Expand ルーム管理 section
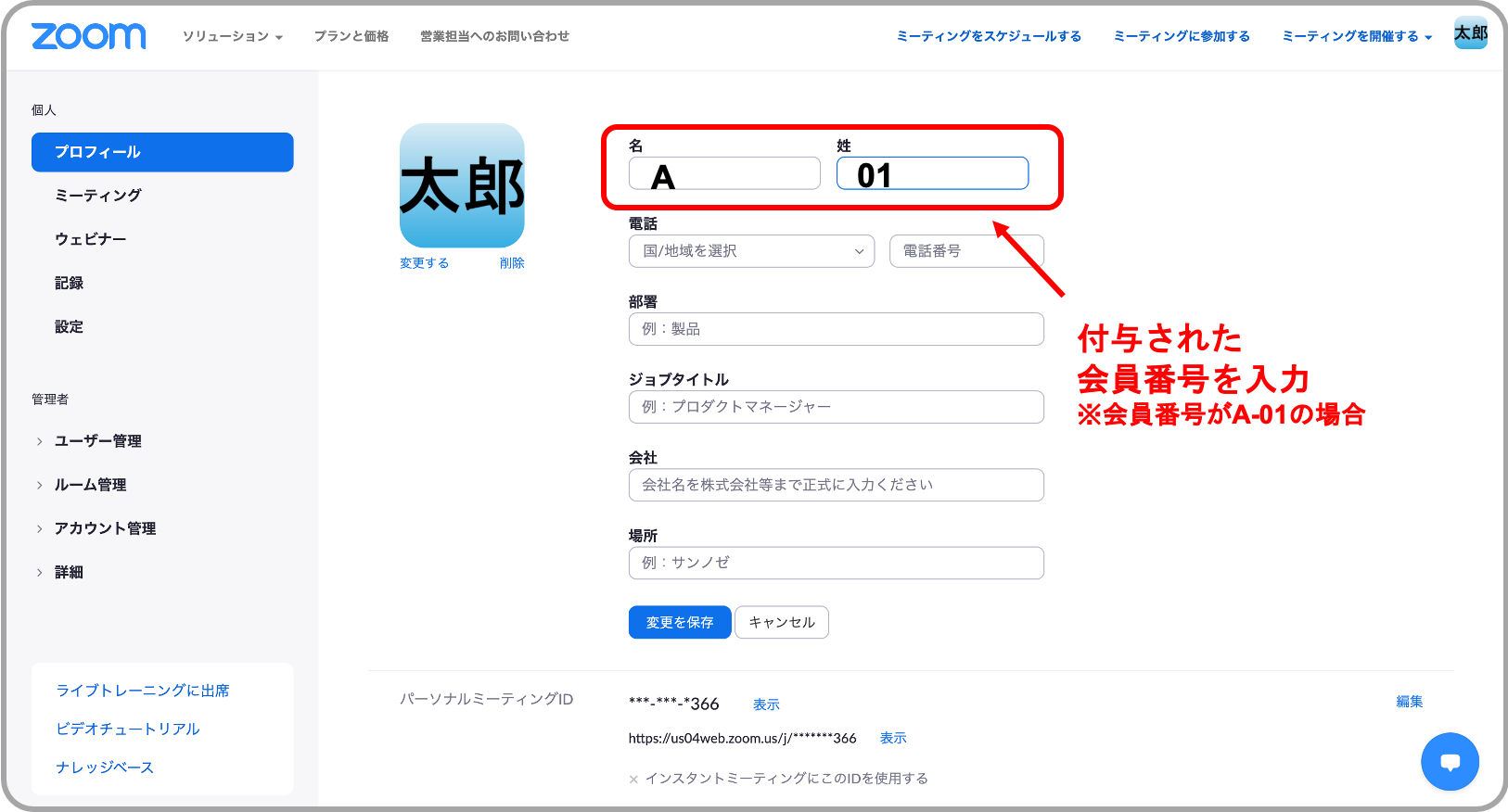The width and height of the screenshot is (1508, 812). pos(90,485)
